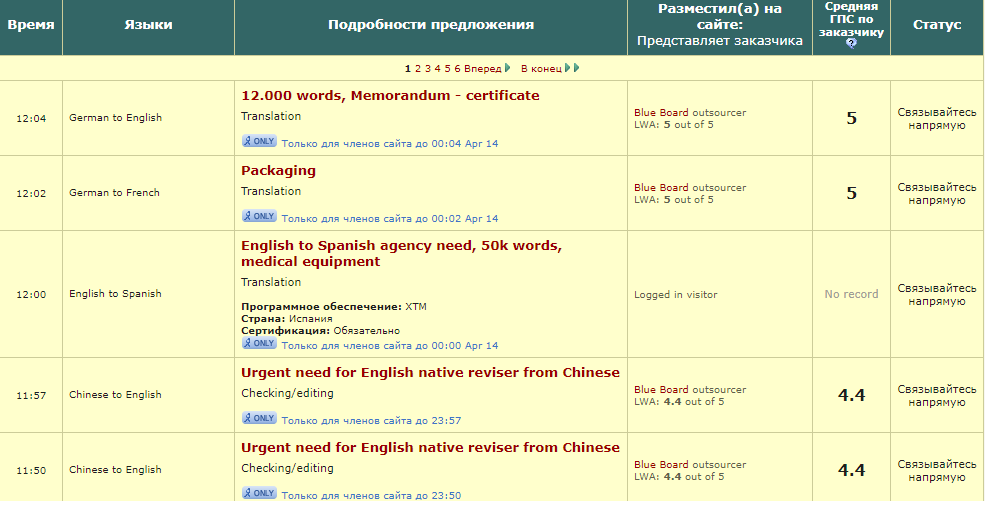Open the 11:57 Urgent English native reviser job
Image resolution: width=985 pixels, height=508 pixels.
click(x=430, y=373)
